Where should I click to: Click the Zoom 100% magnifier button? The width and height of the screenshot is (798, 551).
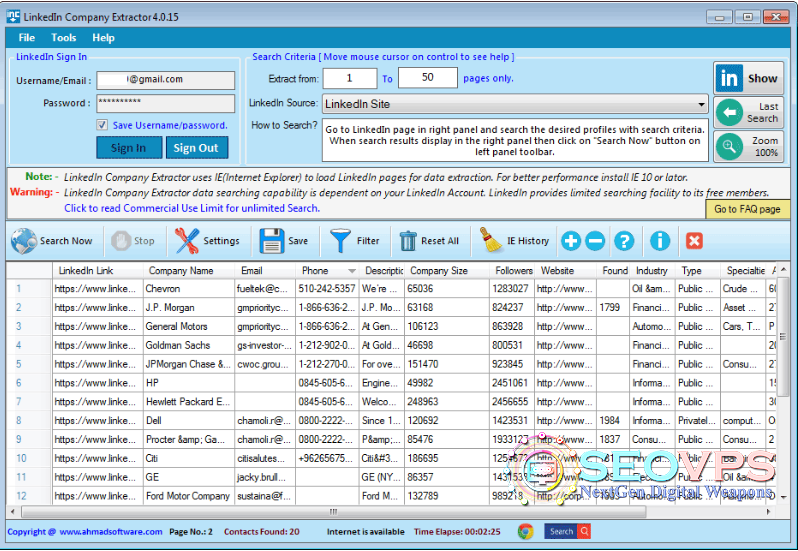point(749,147)
